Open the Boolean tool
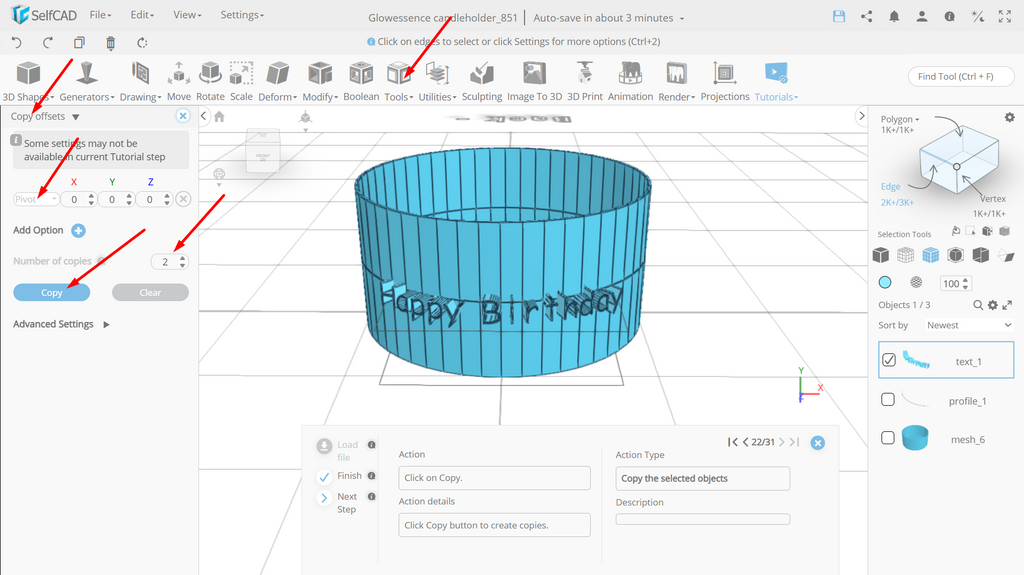1024x575 pixels. click(x=361, y=81)
